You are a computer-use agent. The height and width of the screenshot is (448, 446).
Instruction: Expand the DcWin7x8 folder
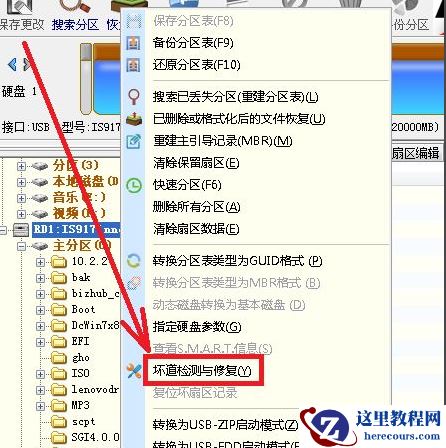(x=40, y=326)
